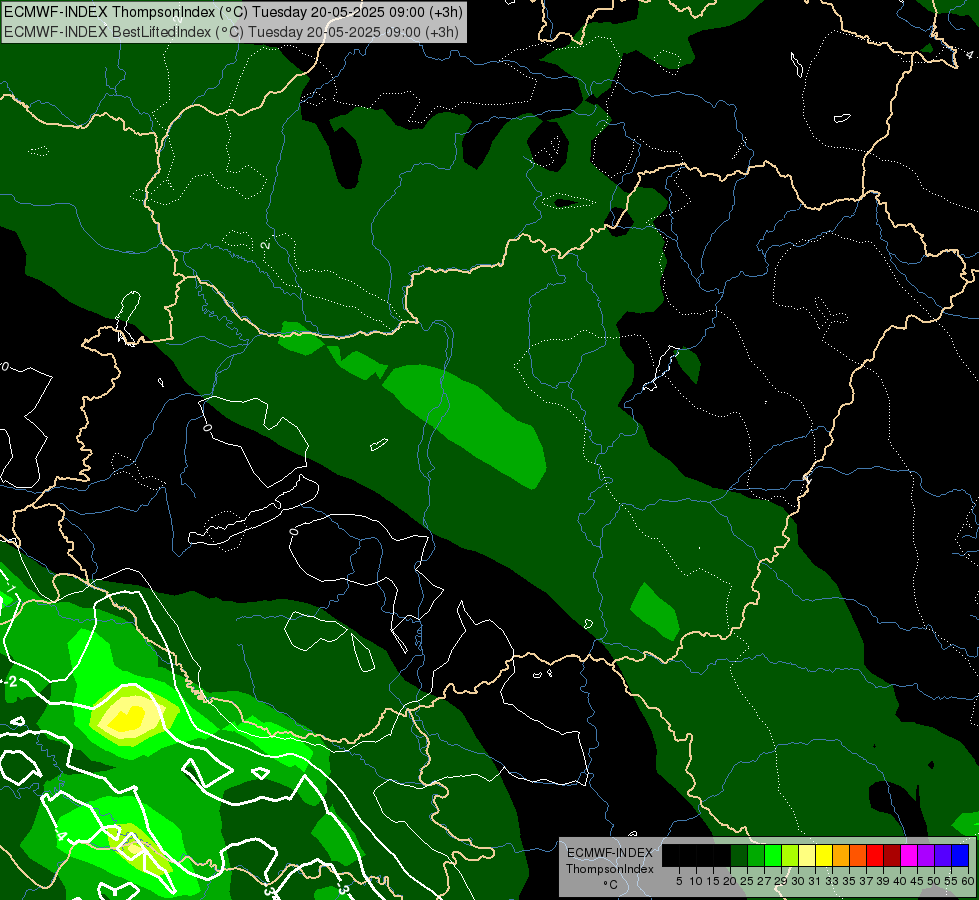Viewport: 979px width, 900px height.
Task: Pick the lime 29–30 legend swatch
Action: (790, 855)
